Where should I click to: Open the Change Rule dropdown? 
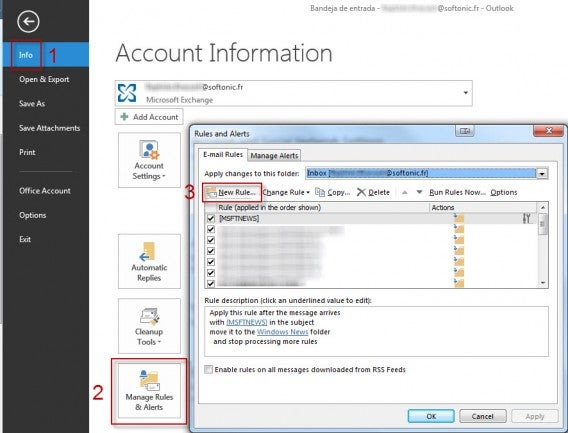286,192
